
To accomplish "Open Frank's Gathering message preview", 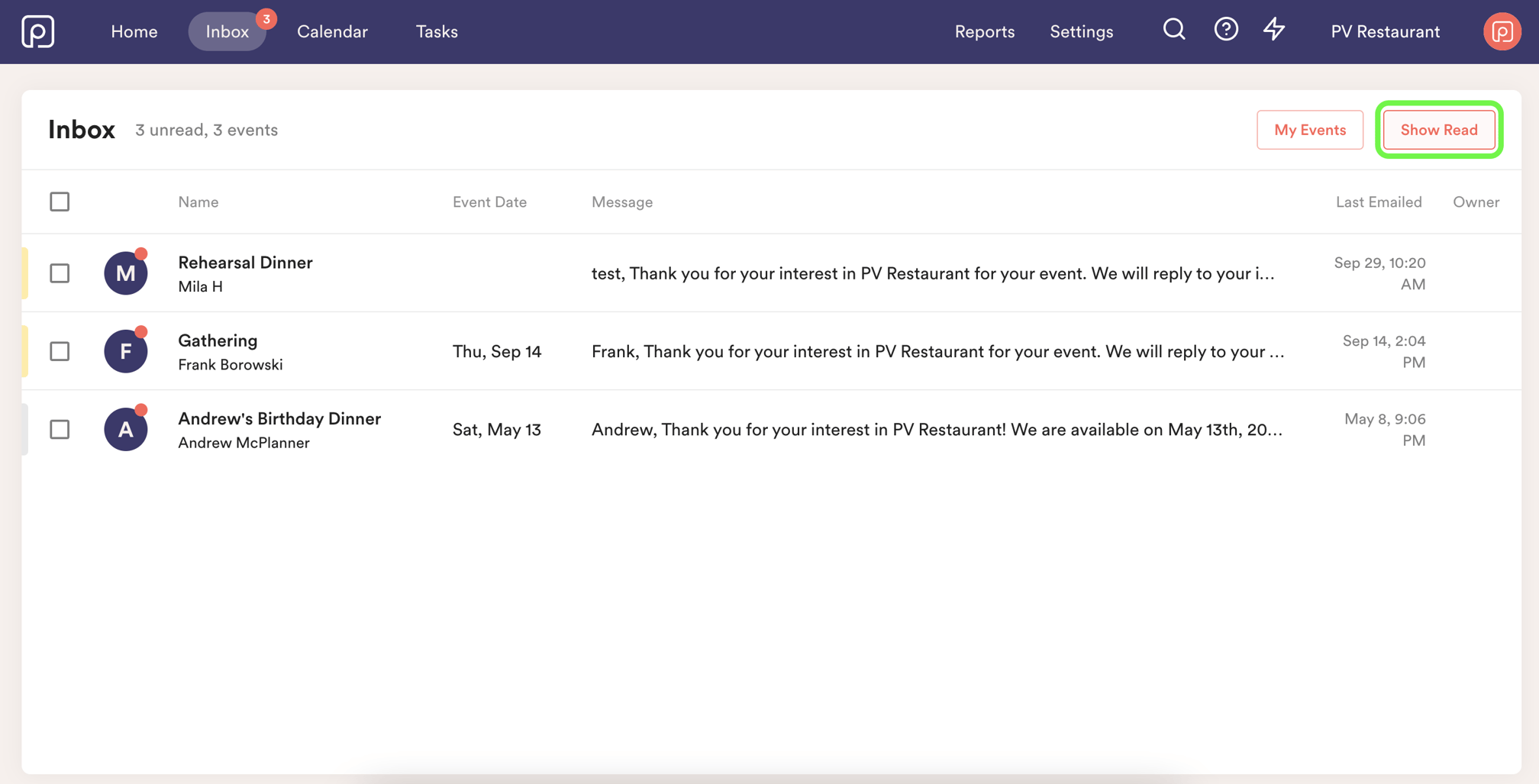I will pyautogui.click(x=937, y=351).
